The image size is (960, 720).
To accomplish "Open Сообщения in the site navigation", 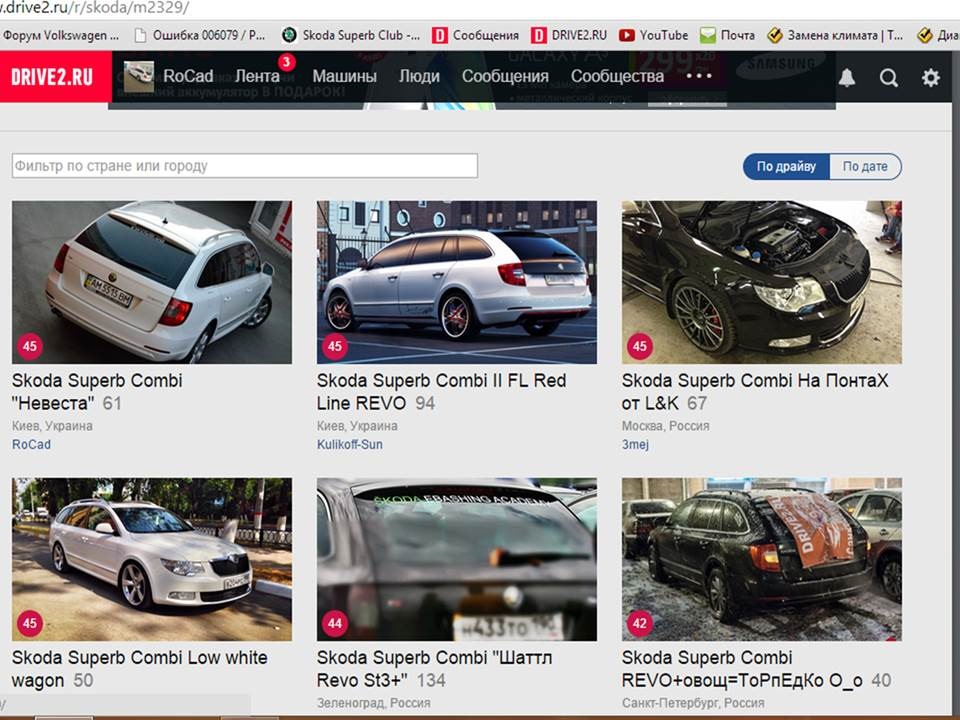I will [x=505, y=77].
